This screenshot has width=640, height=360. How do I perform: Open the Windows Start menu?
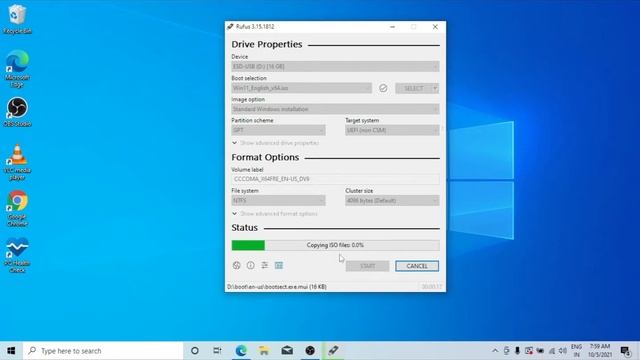tap(11, 351)
